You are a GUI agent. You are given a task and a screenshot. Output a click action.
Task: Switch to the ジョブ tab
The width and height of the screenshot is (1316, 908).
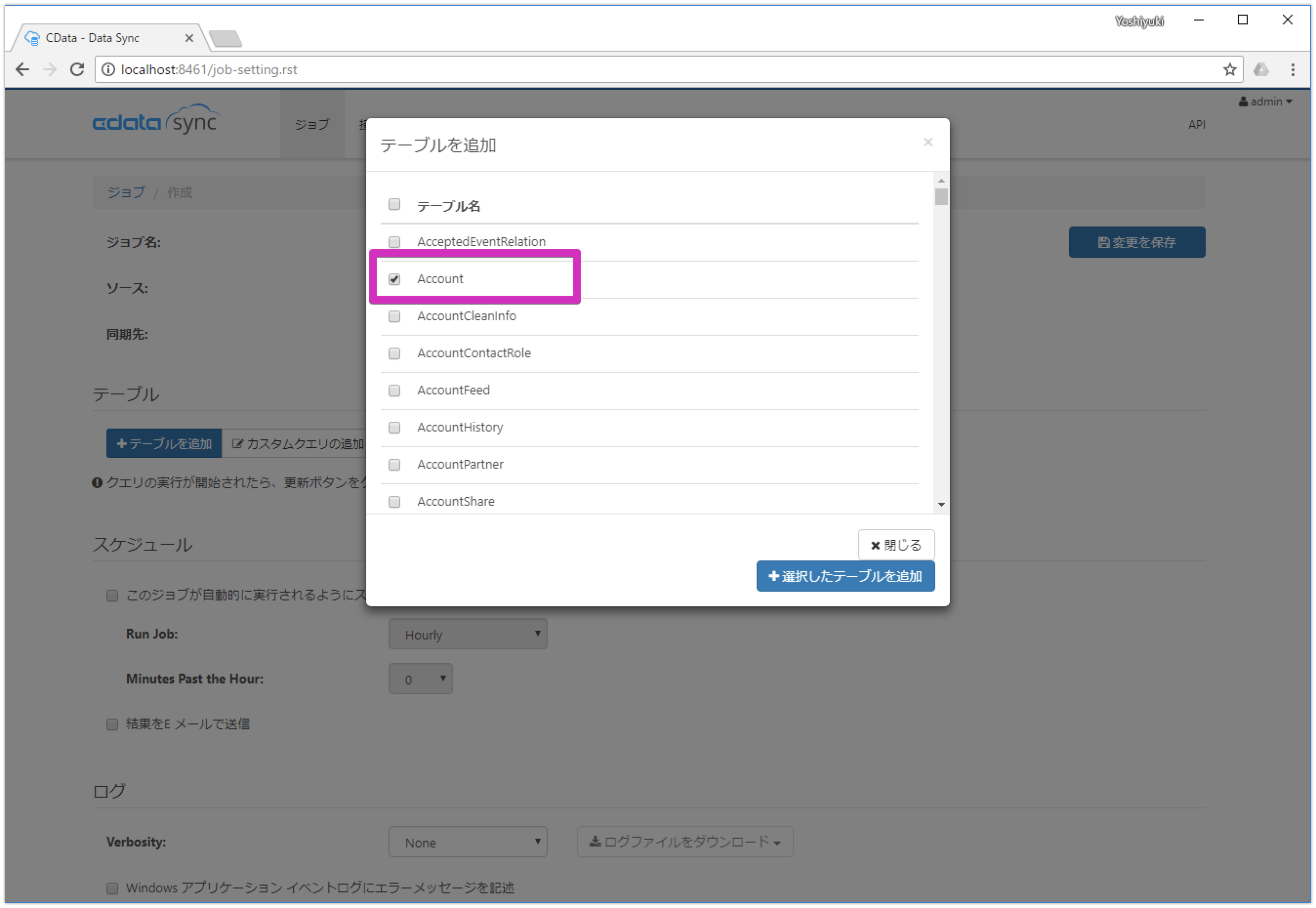pyautogui.click(x=311, y=124)
